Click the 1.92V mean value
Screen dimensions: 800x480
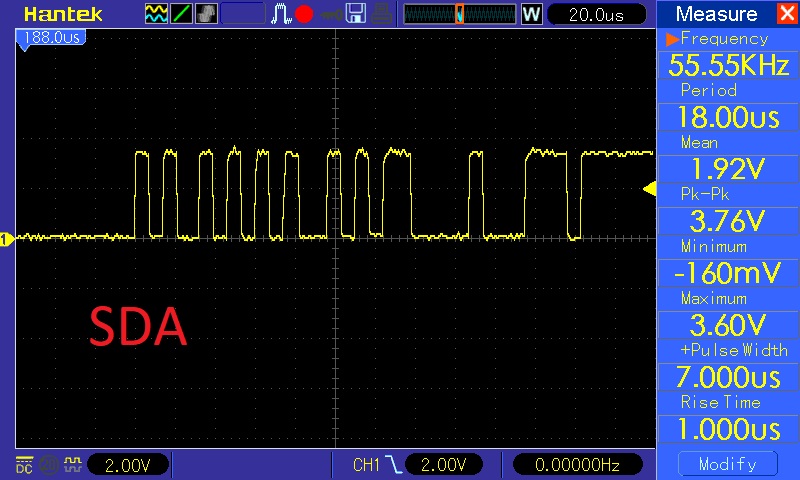[x=728, y=169]
